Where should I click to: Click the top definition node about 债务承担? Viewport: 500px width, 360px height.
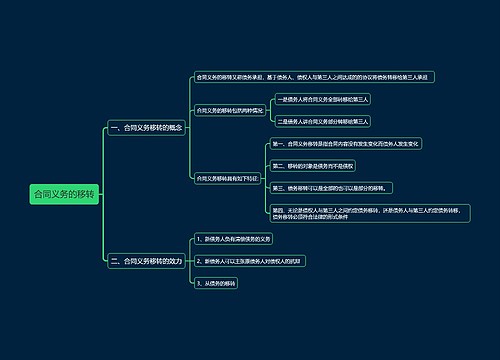click(314, 77)
